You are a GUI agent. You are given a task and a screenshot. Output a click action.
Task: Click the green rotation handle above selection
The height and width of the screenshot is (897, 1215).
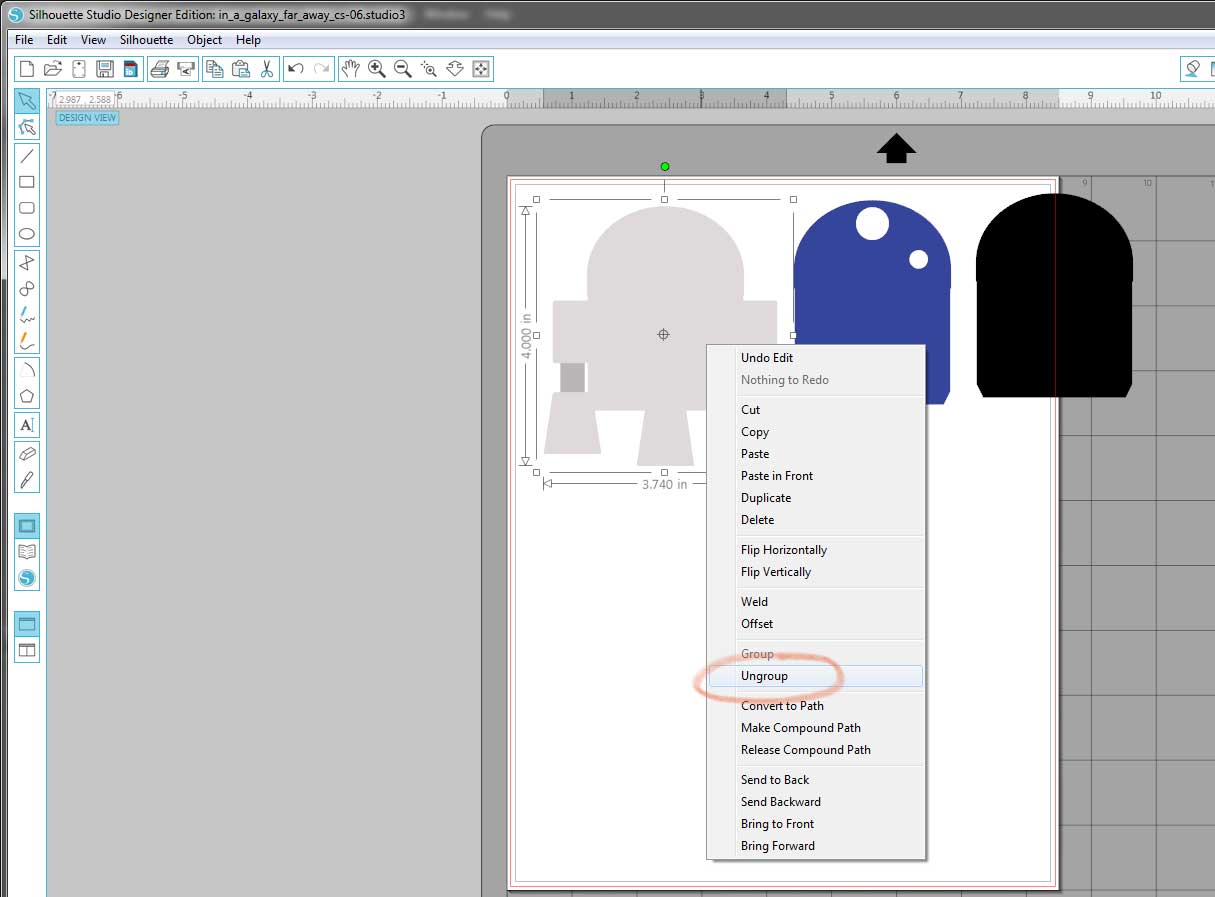(665, 167)
